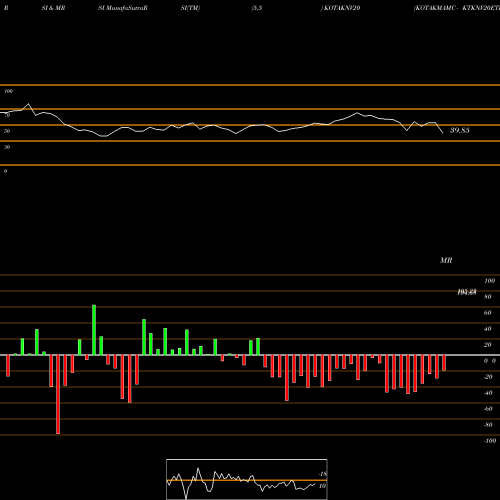Viewport: 500px width, 500px height.
Task: Click the positive '20' label on MR axis
Action: [x=488, y=345]
